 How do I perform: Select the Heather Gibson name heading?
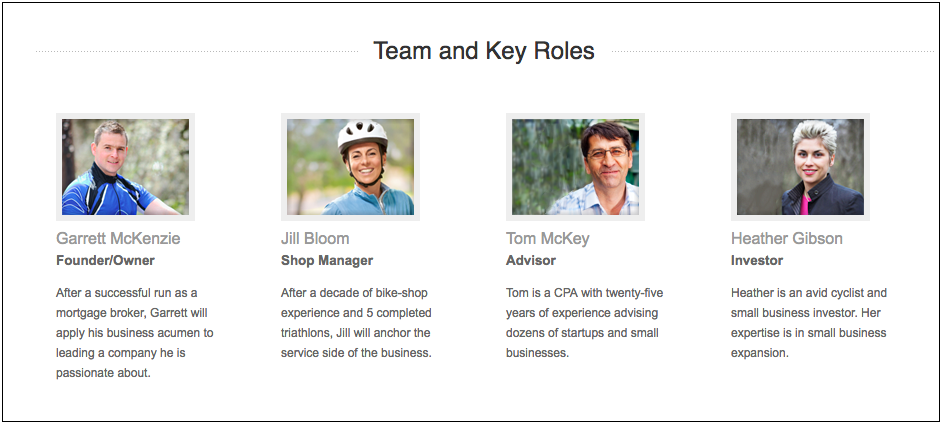click(x=787, y=239)
